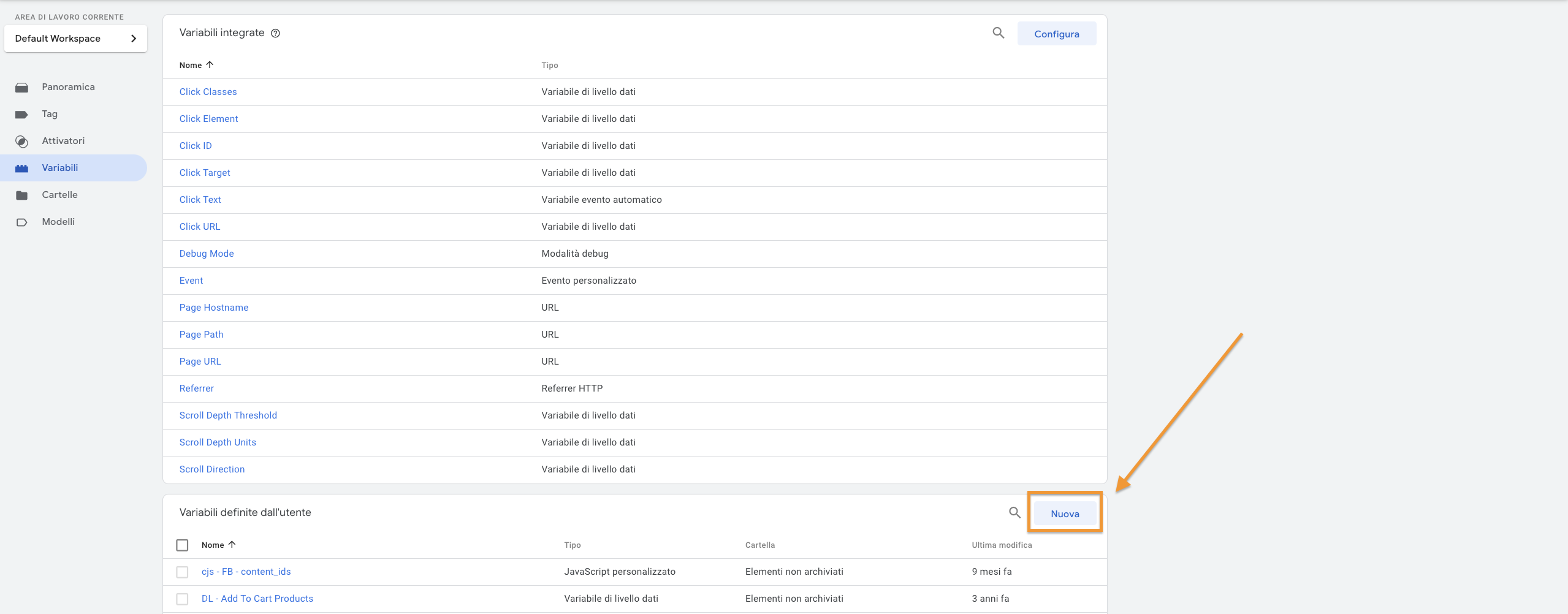
Task: Open Page Path variable
Action: pyautogui.click(x=202, y=335)
